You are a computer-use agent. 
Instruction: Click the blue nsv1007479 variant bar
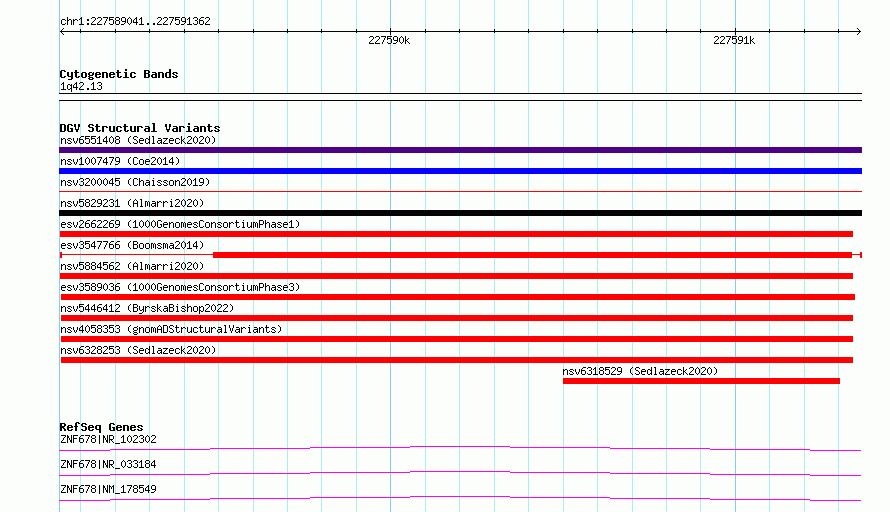[x=460, y=171]
